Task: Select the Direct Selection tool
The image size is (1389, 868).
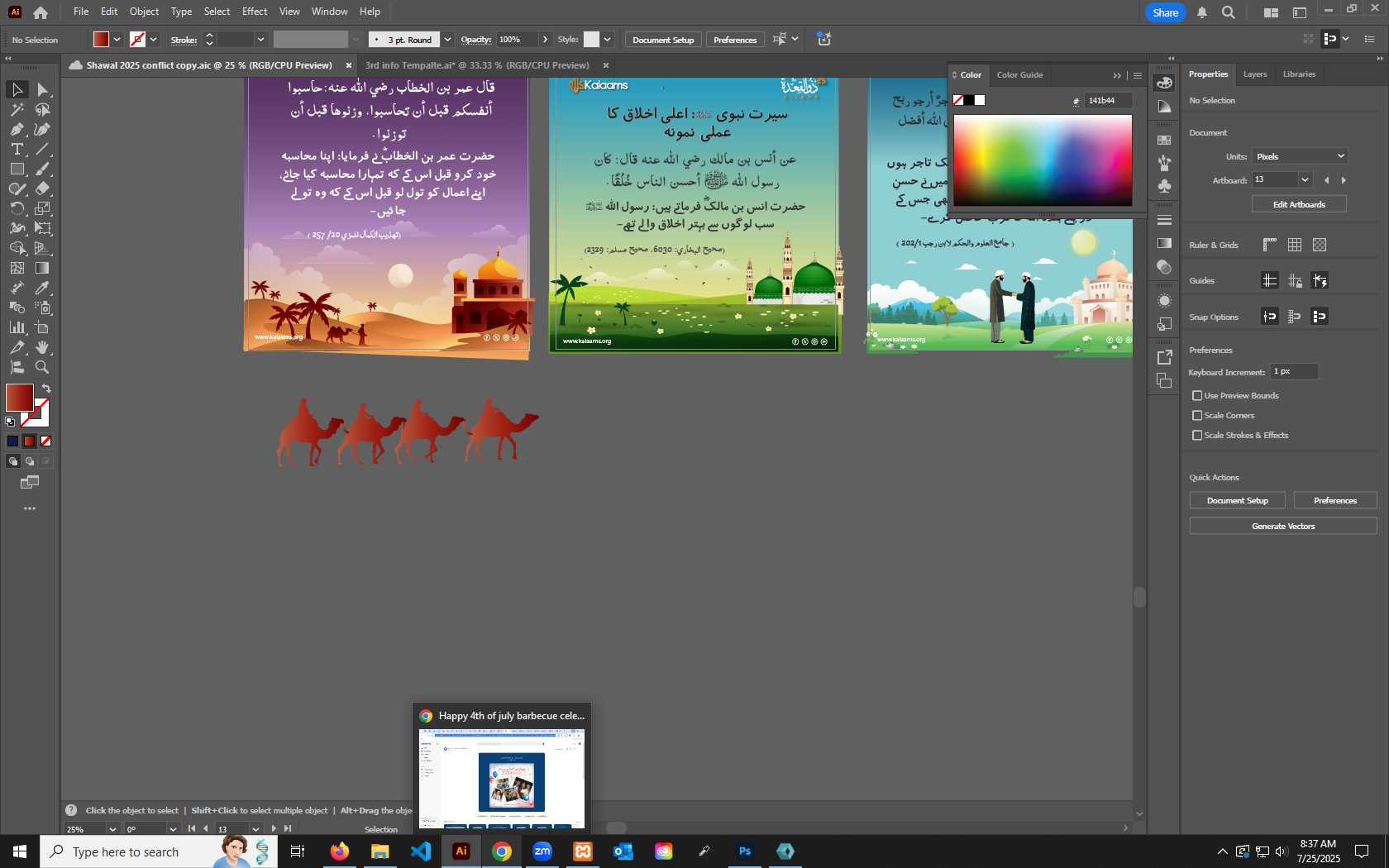Action: click(42, 89)
